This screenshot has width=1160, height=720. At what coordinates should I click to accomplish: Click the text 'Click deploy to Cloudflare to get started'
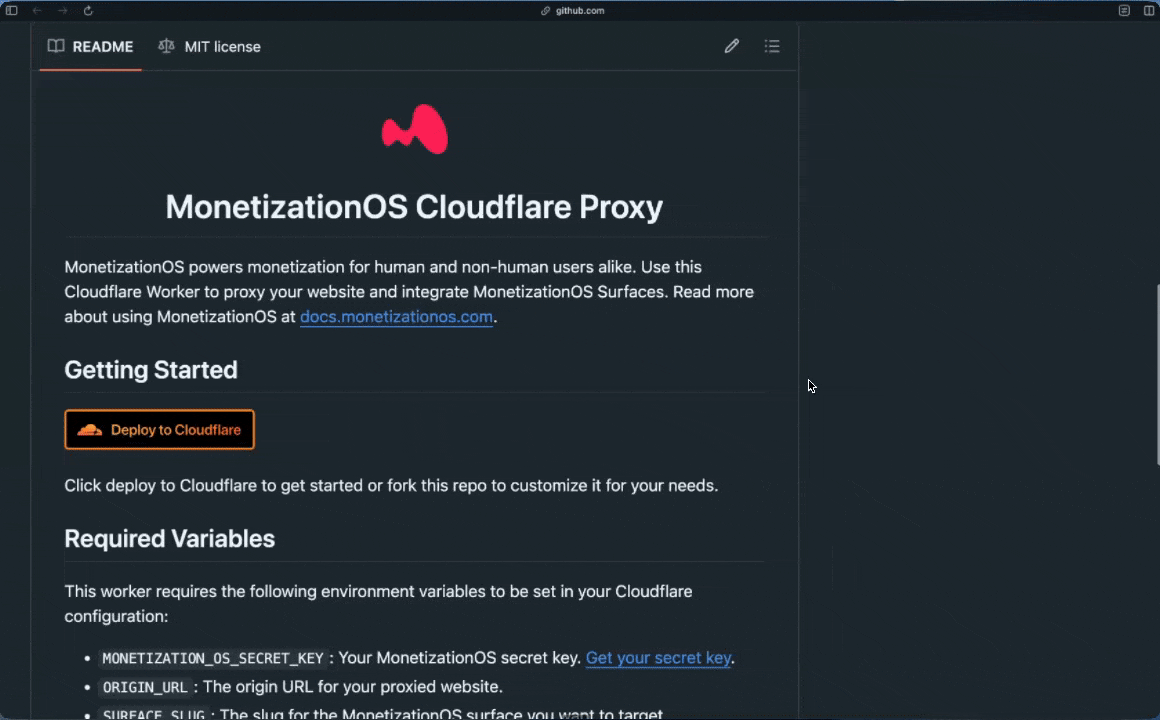coord(214,486)
